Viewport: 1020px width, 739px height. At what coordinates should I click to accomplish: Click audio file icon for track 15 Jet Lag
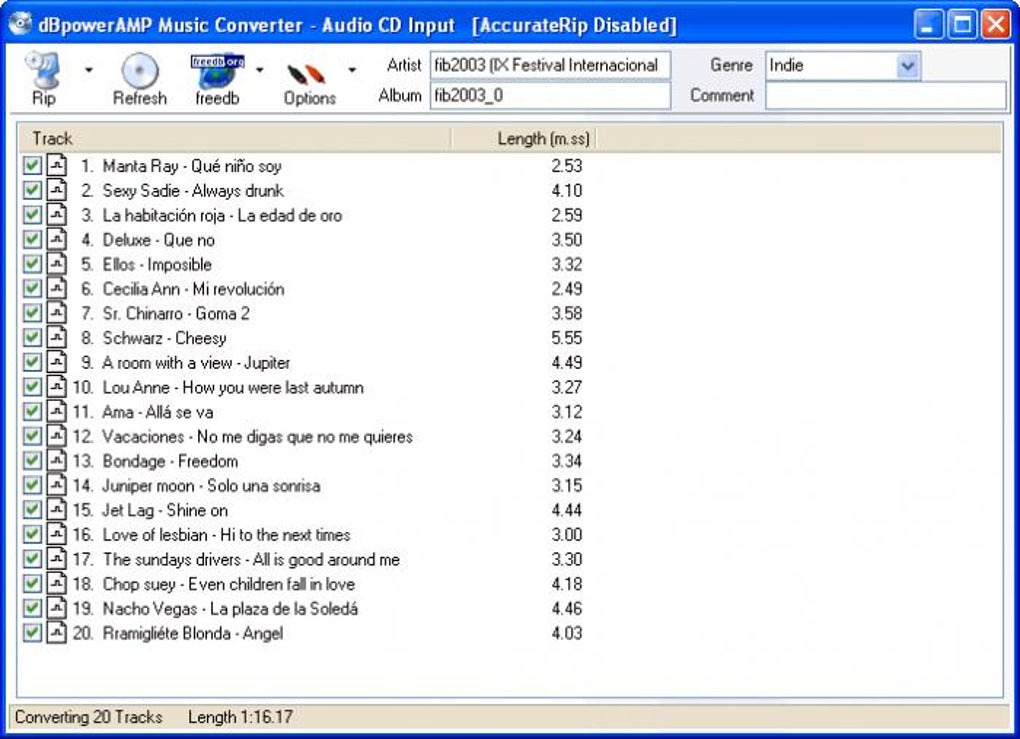tap(57, 509)
